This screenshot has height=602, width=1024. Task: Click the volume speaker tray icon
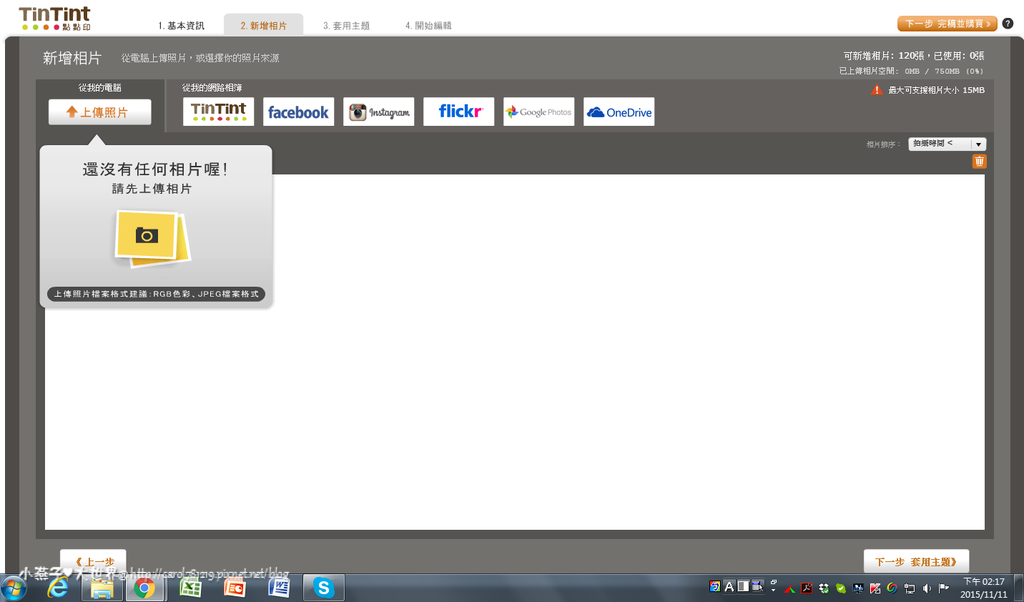[x=927, y=588]
